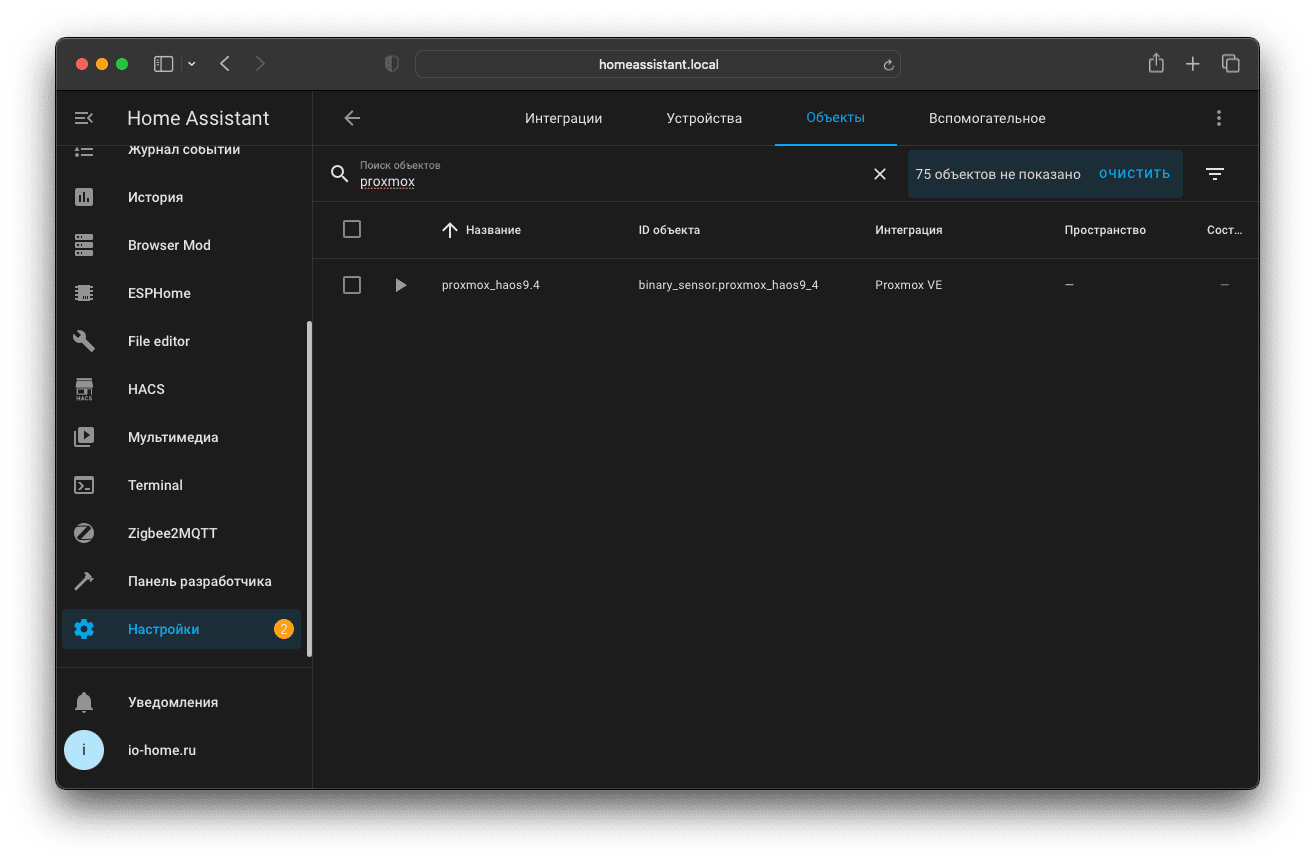The width and height of the screenshot is (1315, 863).
Task: Click the sidebar vertical scrollbar
Action: point(309,488)
